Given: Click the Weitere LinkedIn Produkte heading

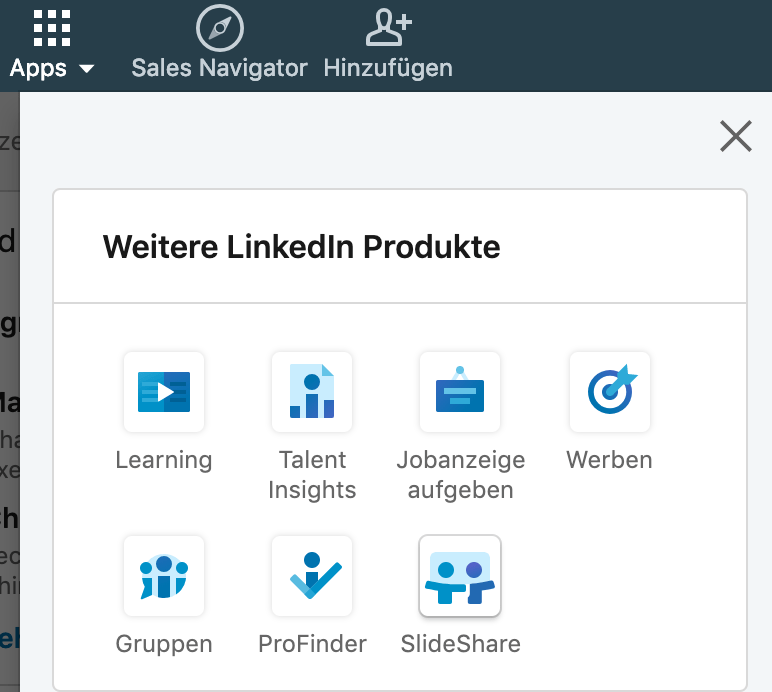Looking at the screenshot, I should click(x=301, y=246).
